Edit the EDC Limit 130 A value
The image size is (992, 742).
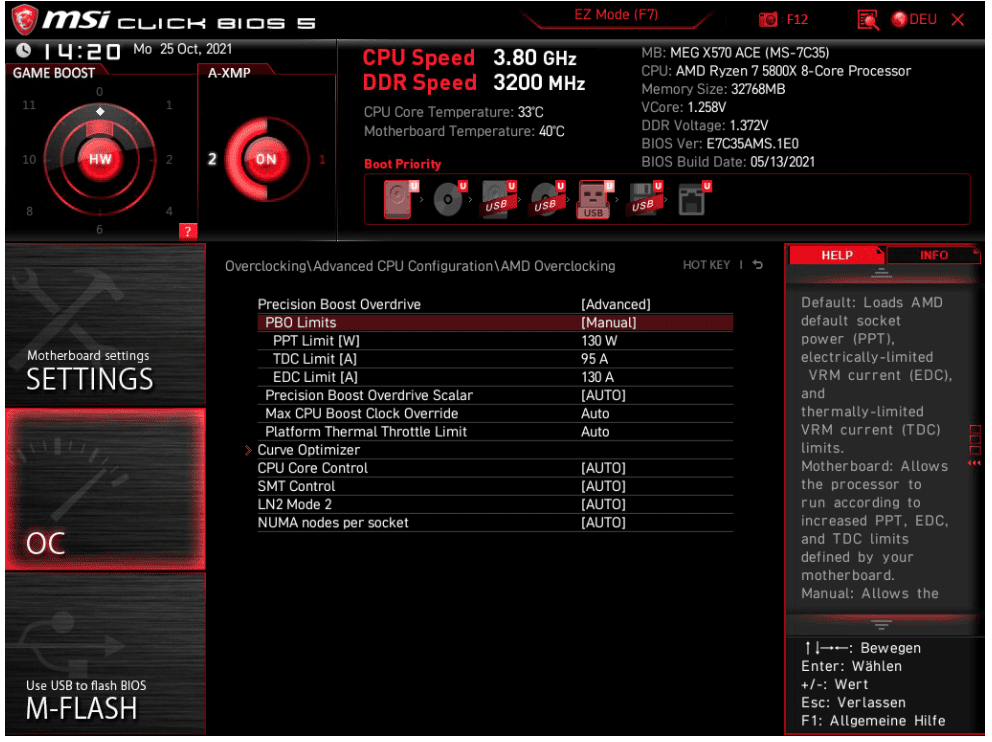597,378
